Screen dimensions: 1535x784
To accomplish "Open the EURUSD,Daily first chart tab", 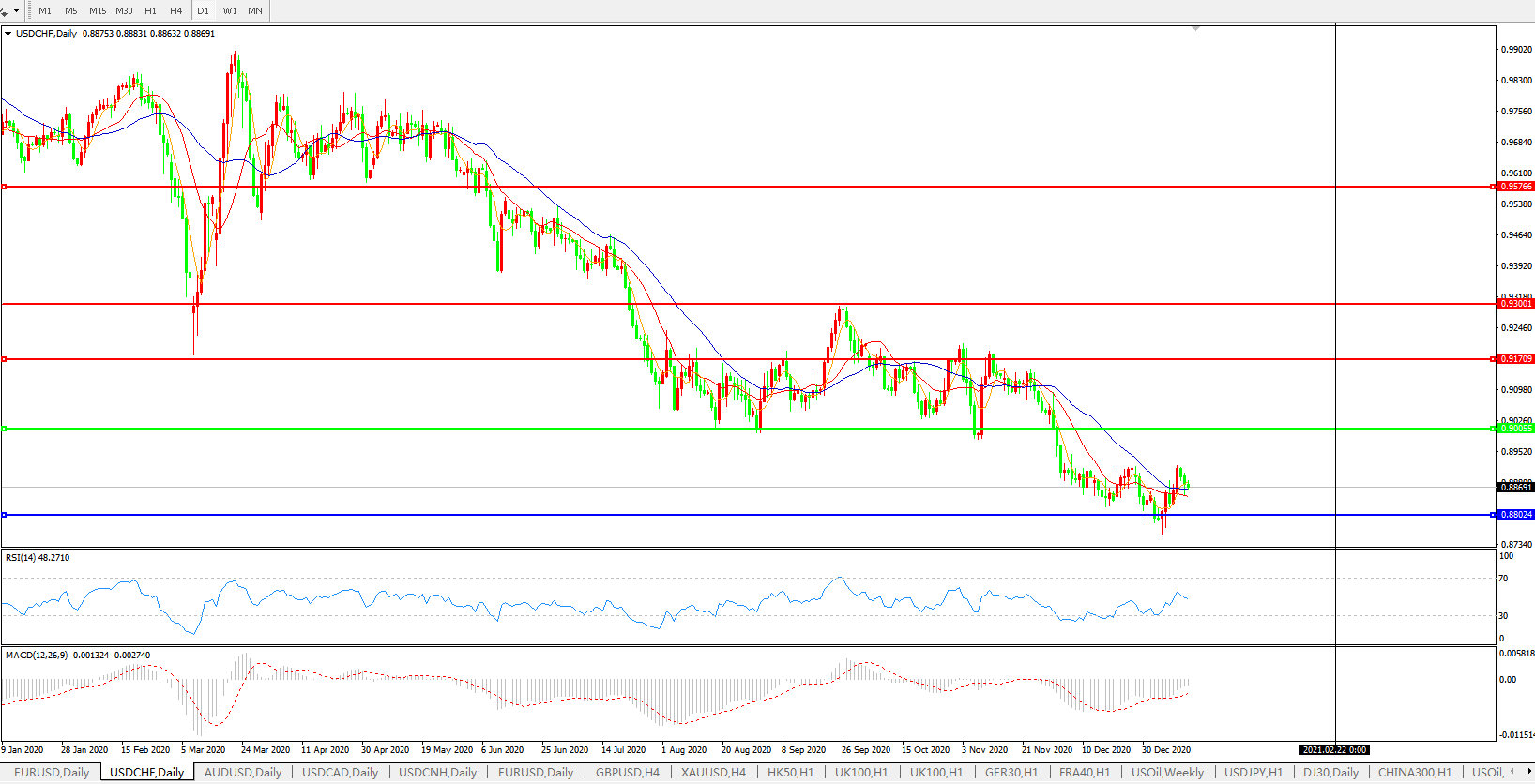I will (x=52, y=773).
